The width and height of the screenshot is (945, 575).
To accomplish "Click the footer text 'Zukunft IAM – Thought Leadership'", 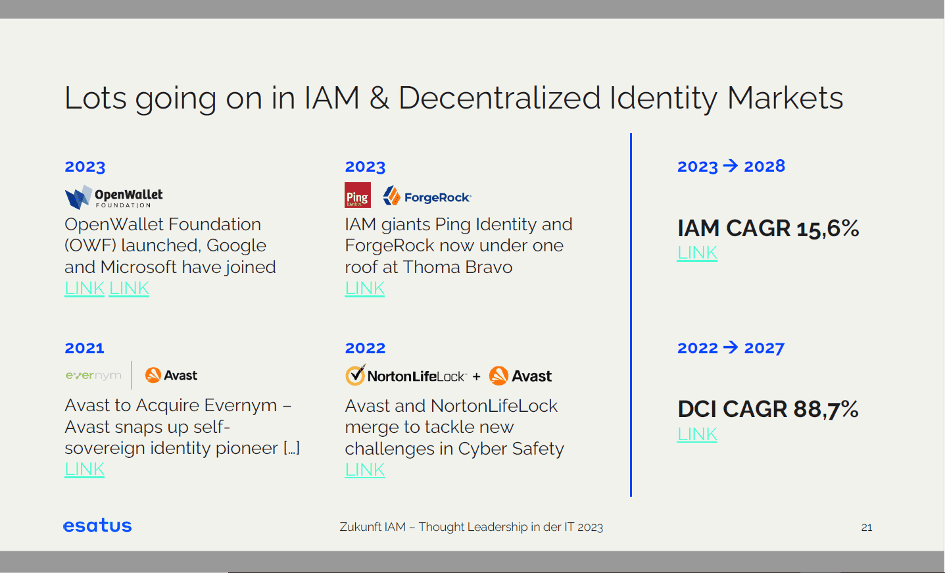I will tap(471, 527).
